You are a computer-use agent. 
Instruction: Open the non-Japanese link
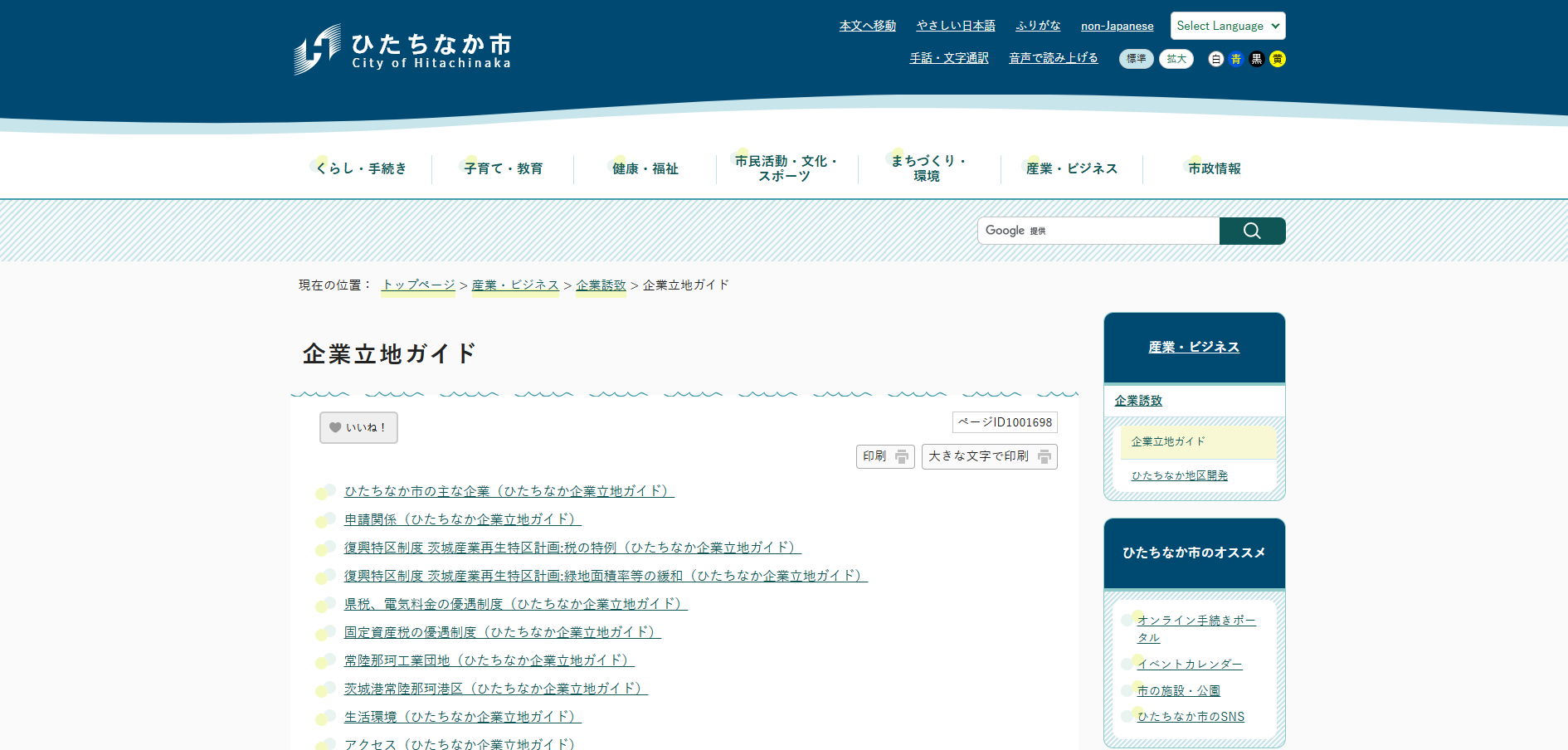click(1117, 26)
